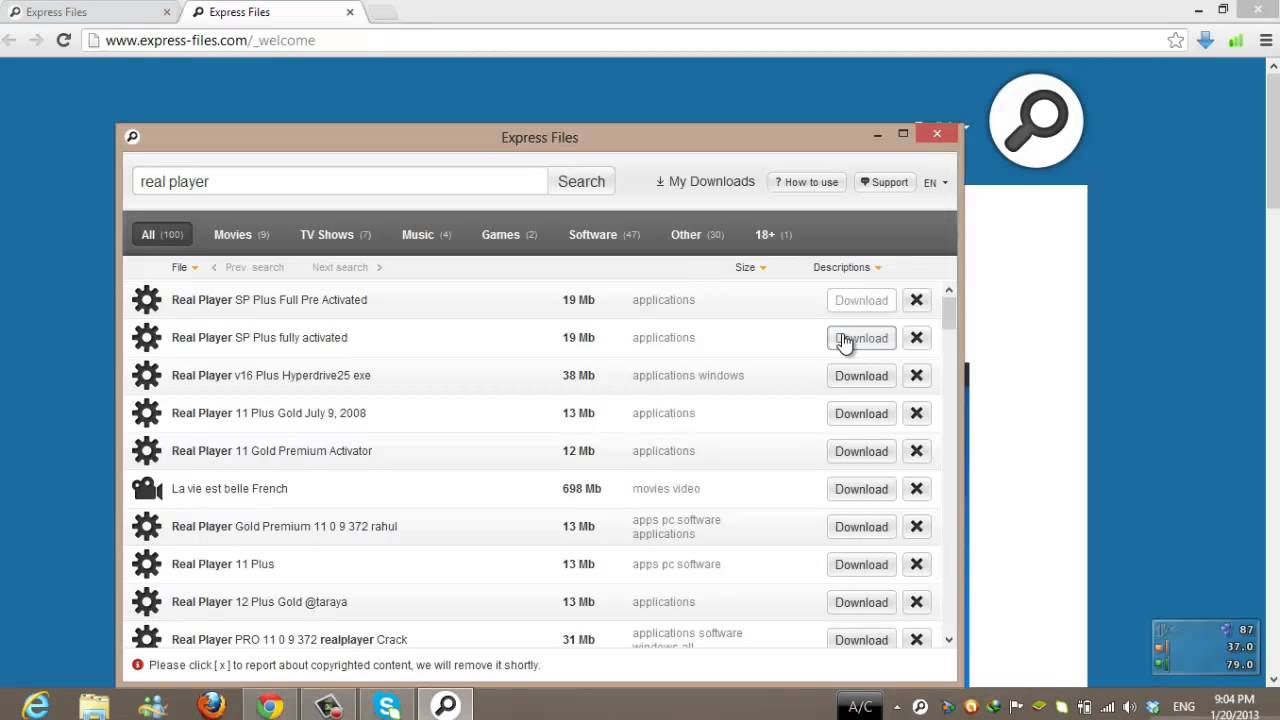Filter results by Movies
1280x720 pixels.
[x=241, y=235]
